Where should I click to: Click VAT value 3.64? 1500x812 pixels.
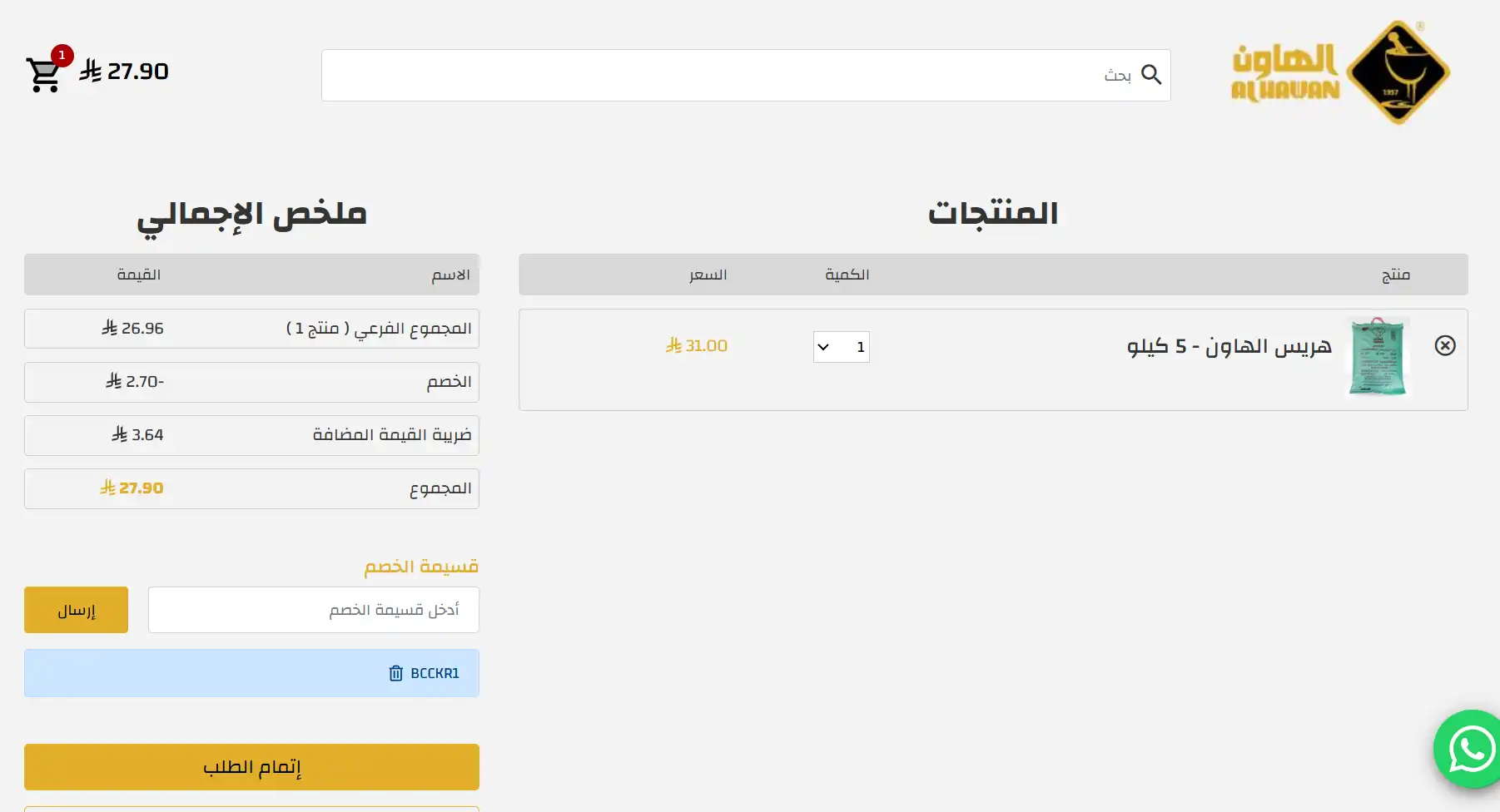138,434
